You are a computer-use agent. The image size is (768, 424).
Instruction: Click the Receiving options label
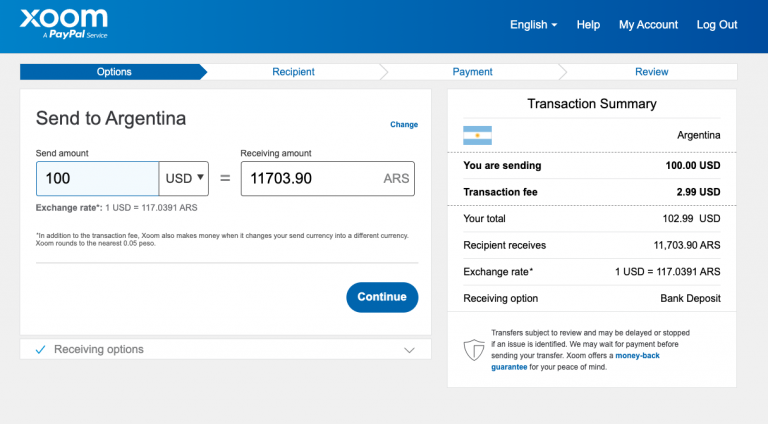point(98,349)
